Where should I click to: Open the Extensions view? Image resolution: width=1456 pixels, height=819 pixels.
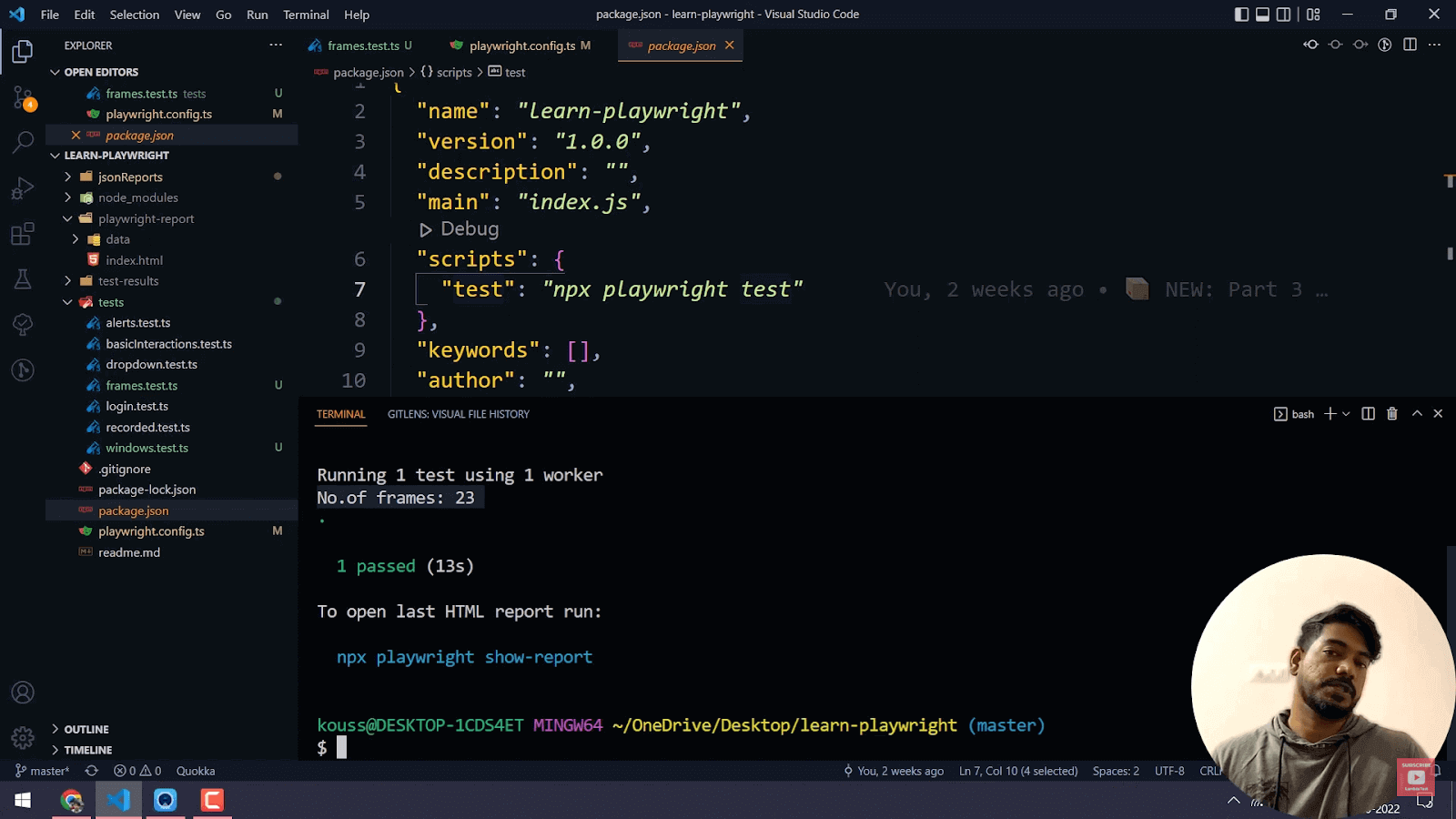(x=23, y=234)
